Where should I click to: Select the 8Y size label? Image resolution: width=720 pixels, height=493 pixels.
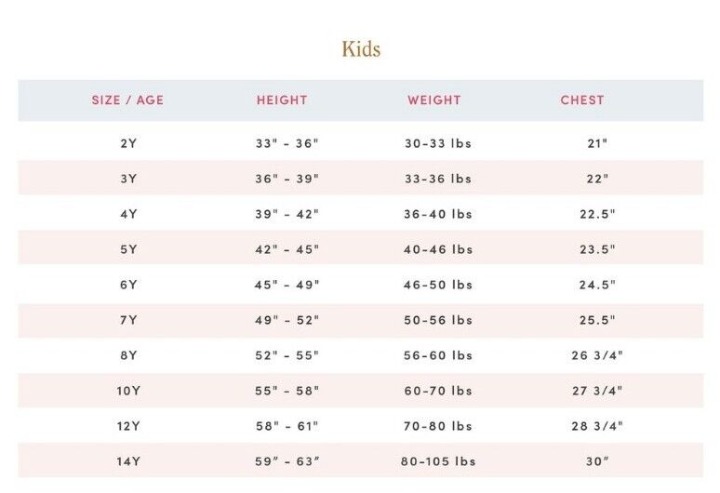point(129,355)
